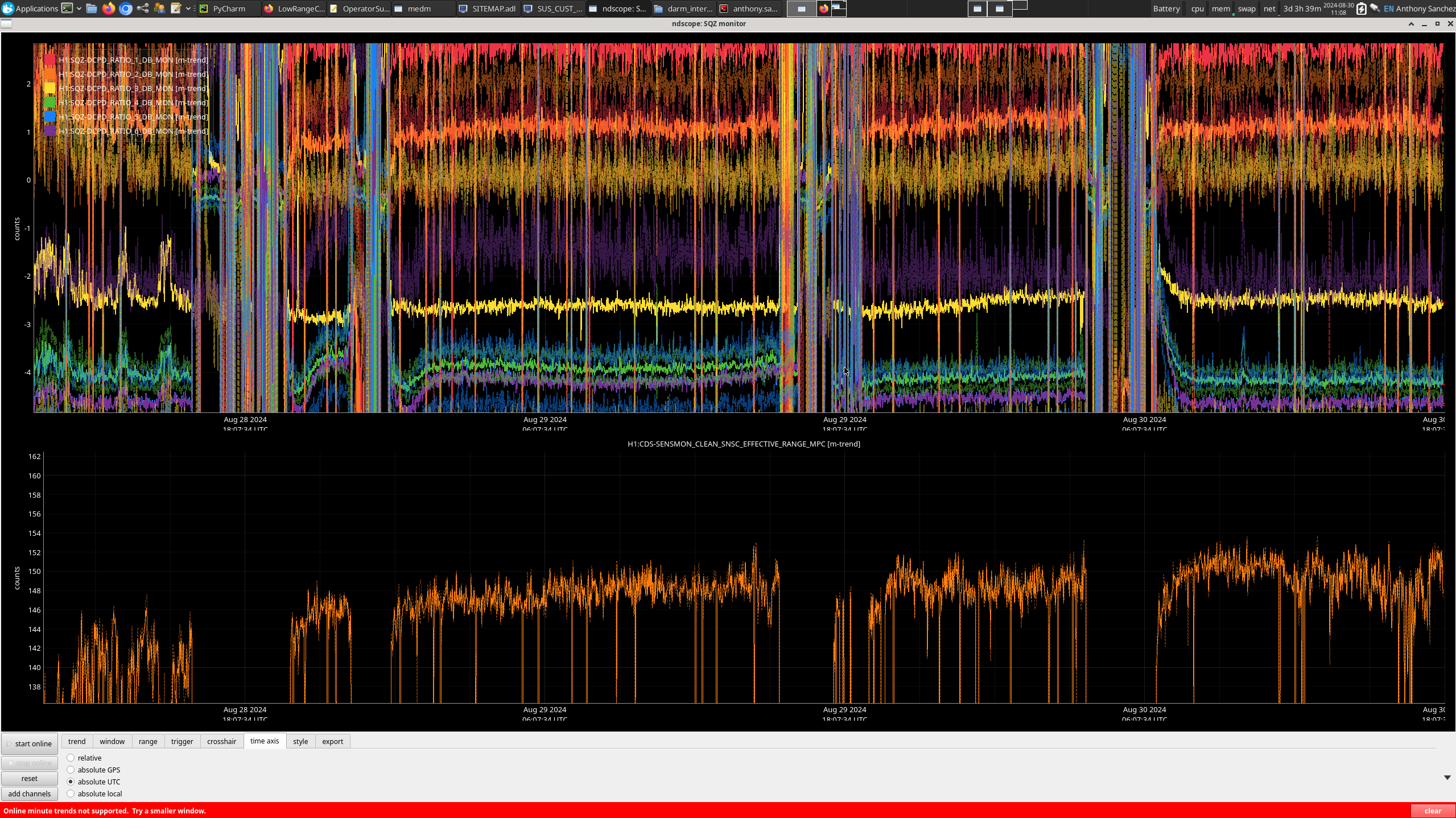This screenshot has width=1456, height=818.
Task: Switch to the PyCharm taskbar window
Action: (229, 9)
